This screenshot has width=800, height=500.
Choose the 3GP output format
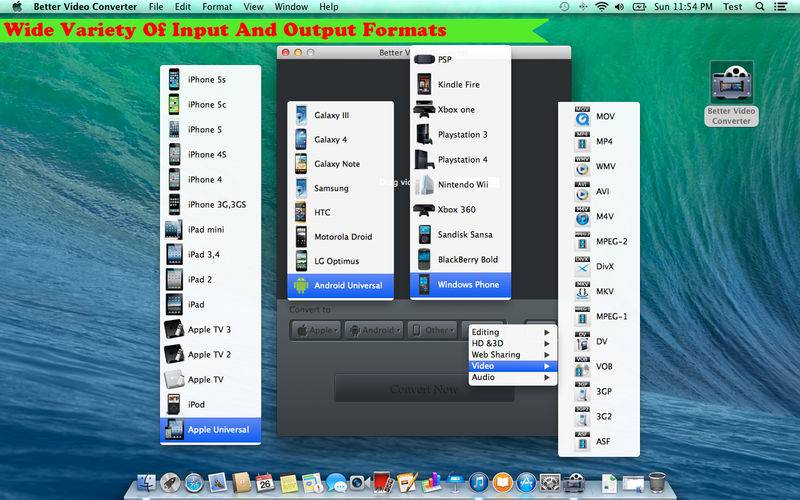click(x=598, y=391)
